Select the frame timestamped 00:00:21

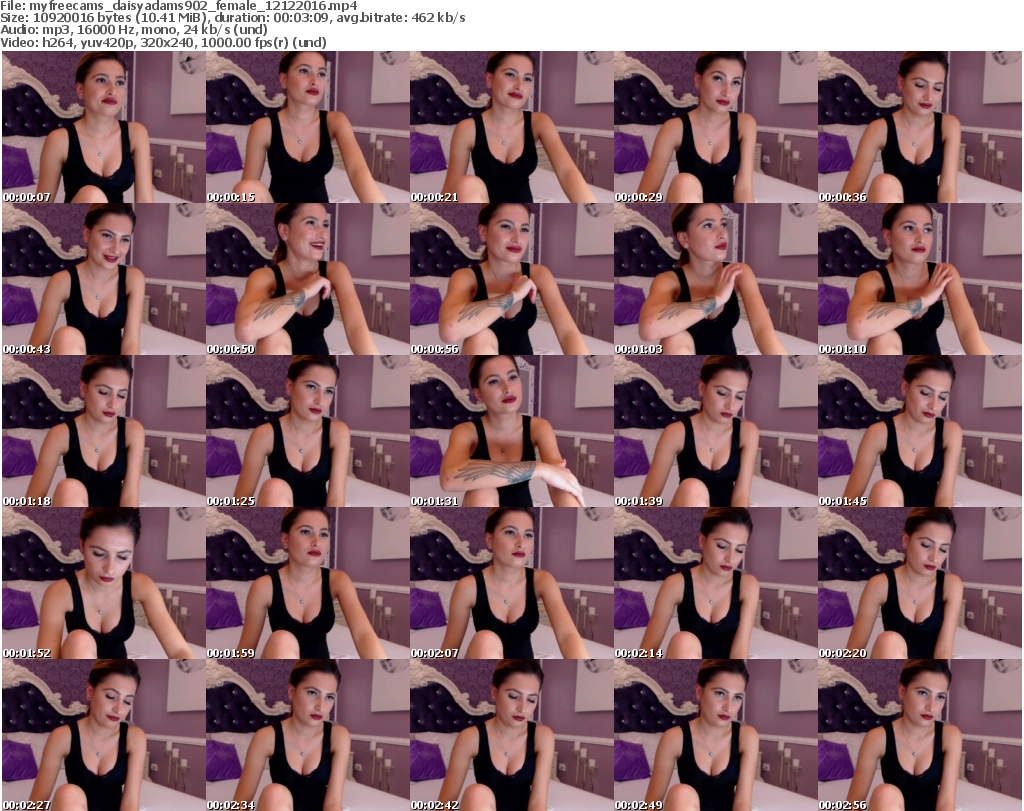(x=511, y=127)
